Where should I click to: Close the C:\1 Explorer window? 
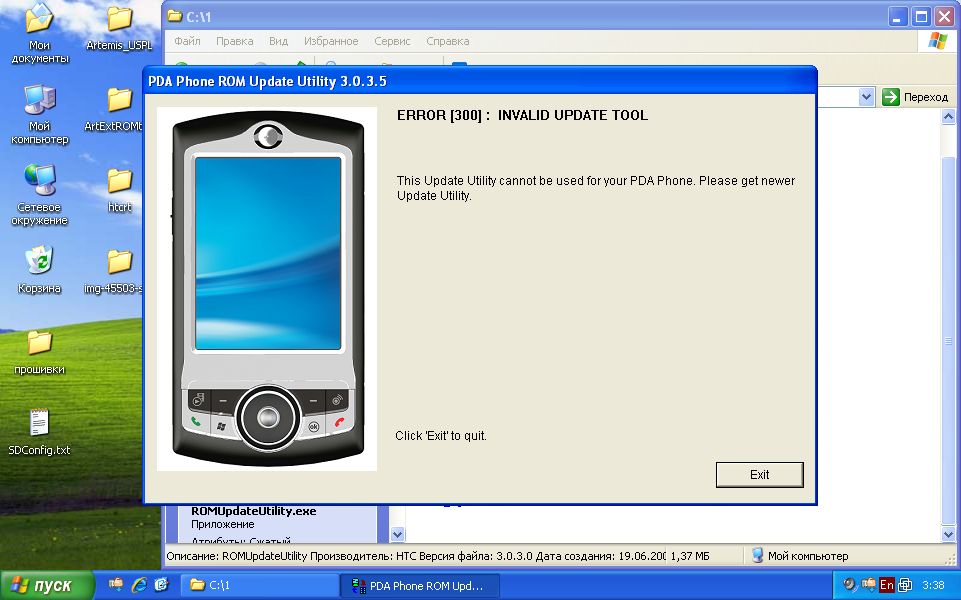pos(944,17)
